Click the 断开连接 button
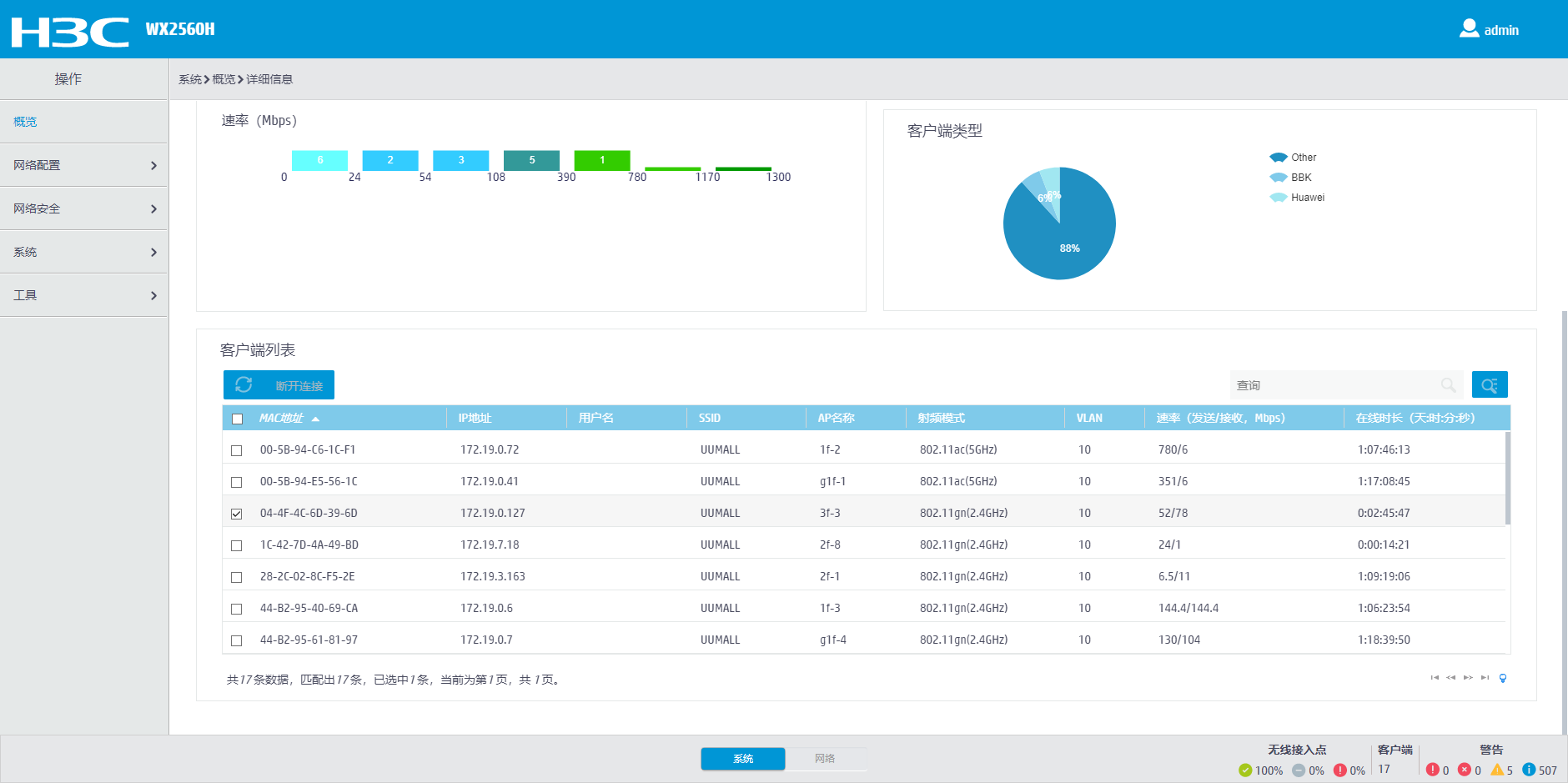Screen dimensions: 1568x783 [299, 385]
